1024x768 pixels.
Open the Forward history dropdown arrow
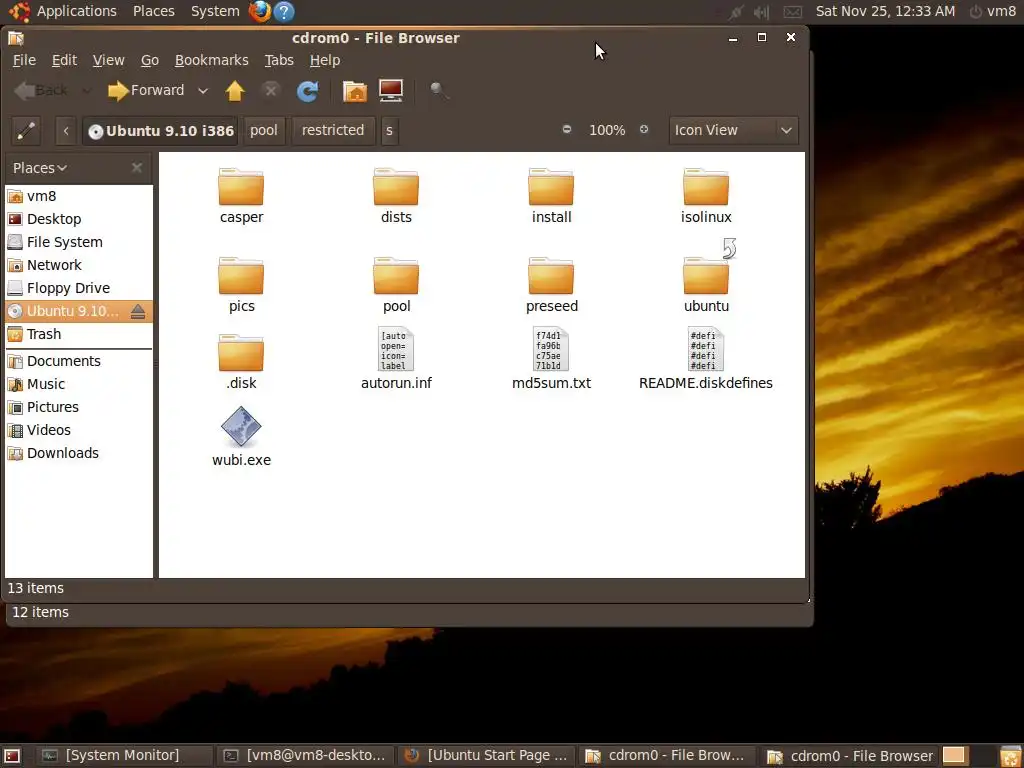coord(203,91)
